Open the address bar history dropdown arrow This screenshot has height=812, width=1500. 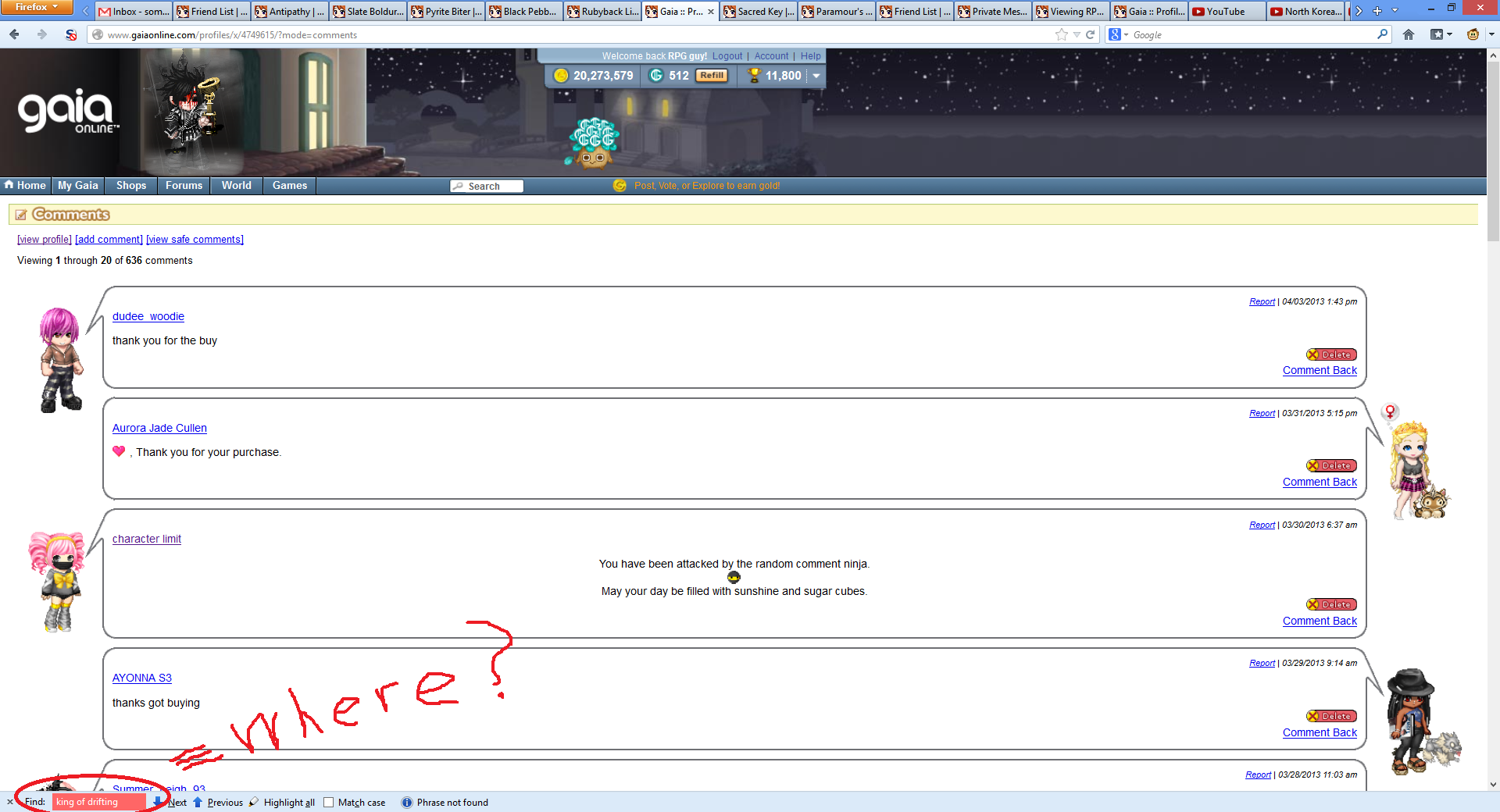tap(1077, 34)
